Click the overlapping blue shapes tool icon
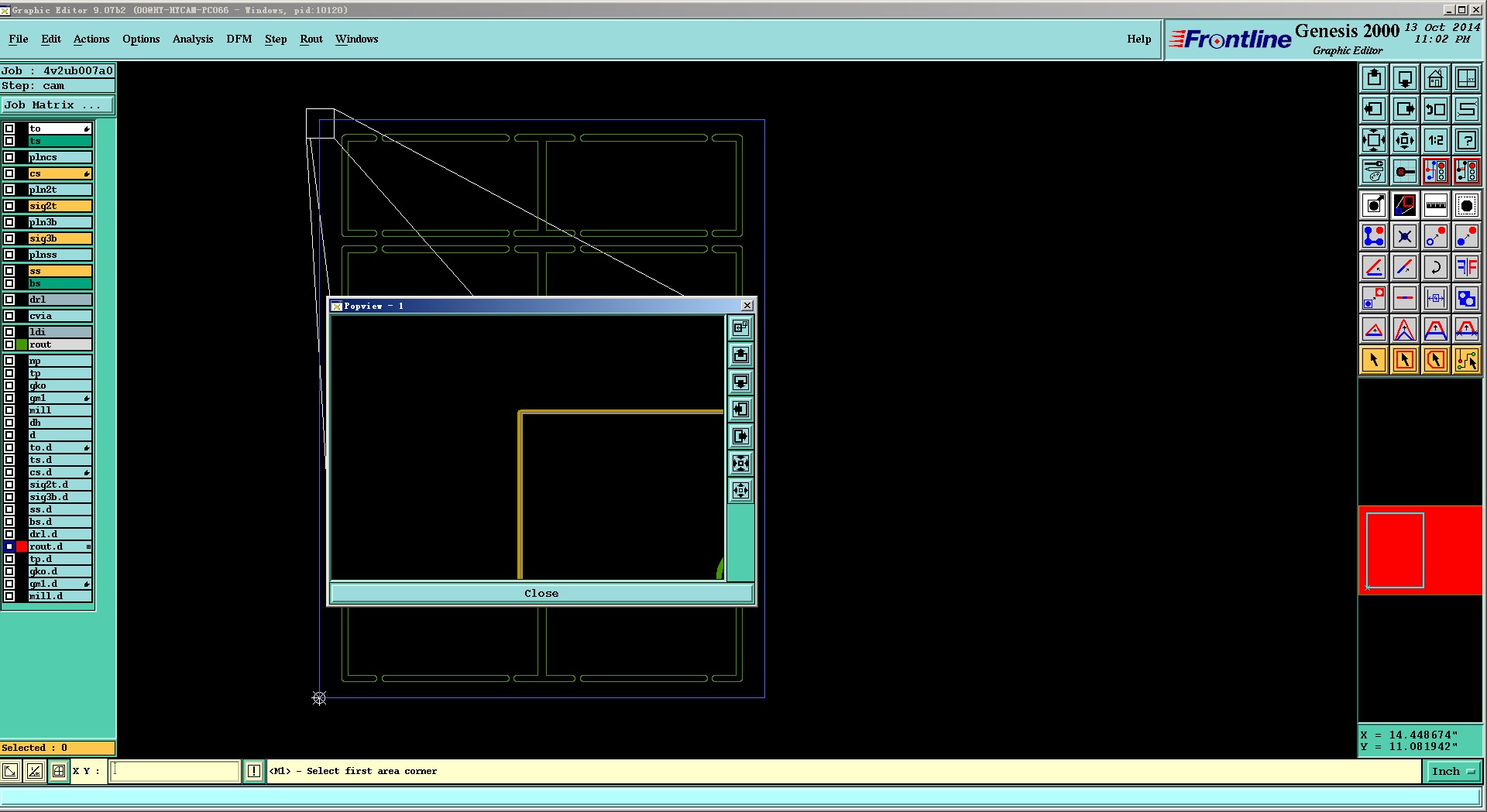1487x812 pixels. point(1467,298)
